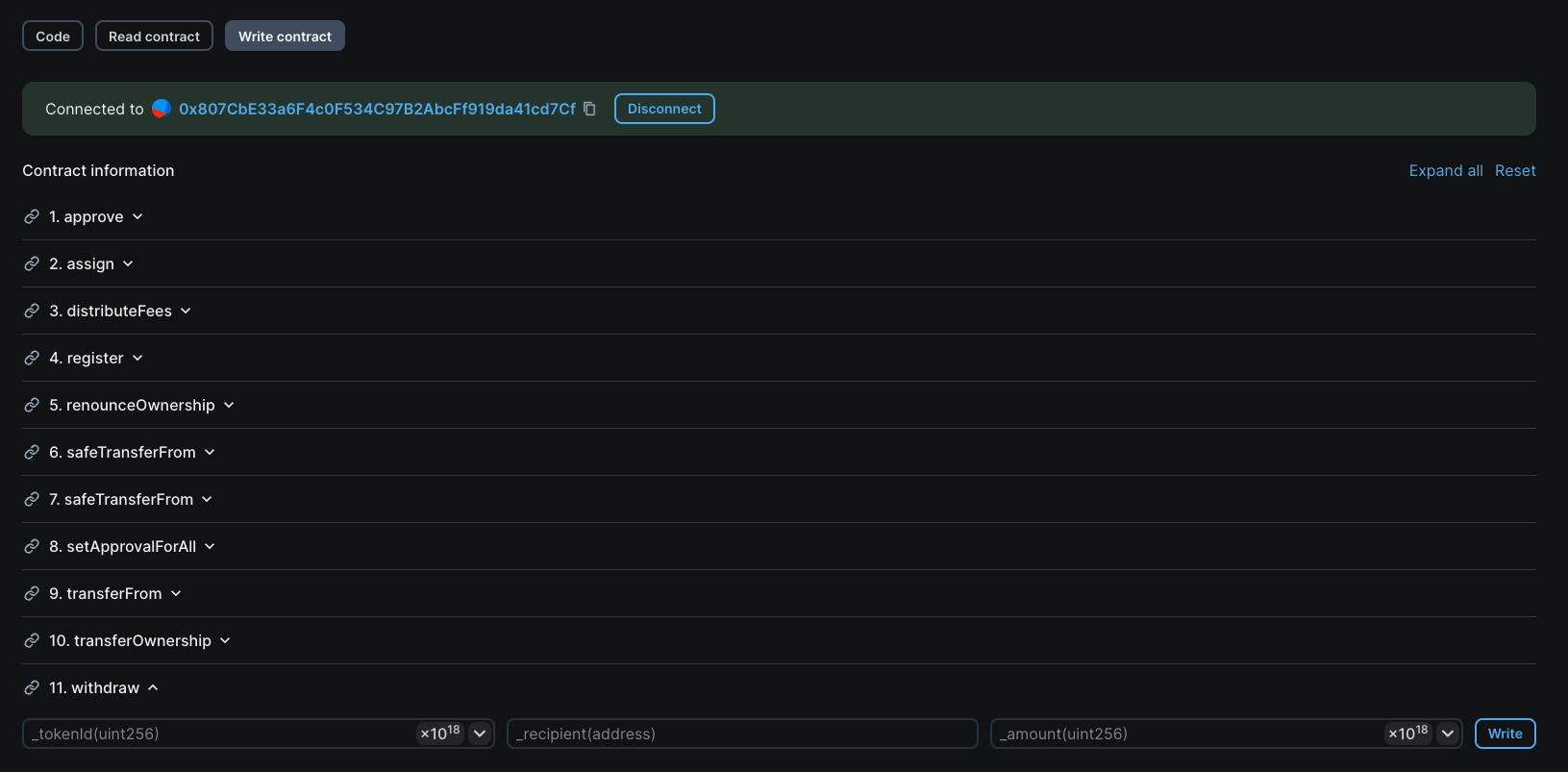
Task: Open the _tokenId unit multiplier dropdown
Action: tap(480, 734)
